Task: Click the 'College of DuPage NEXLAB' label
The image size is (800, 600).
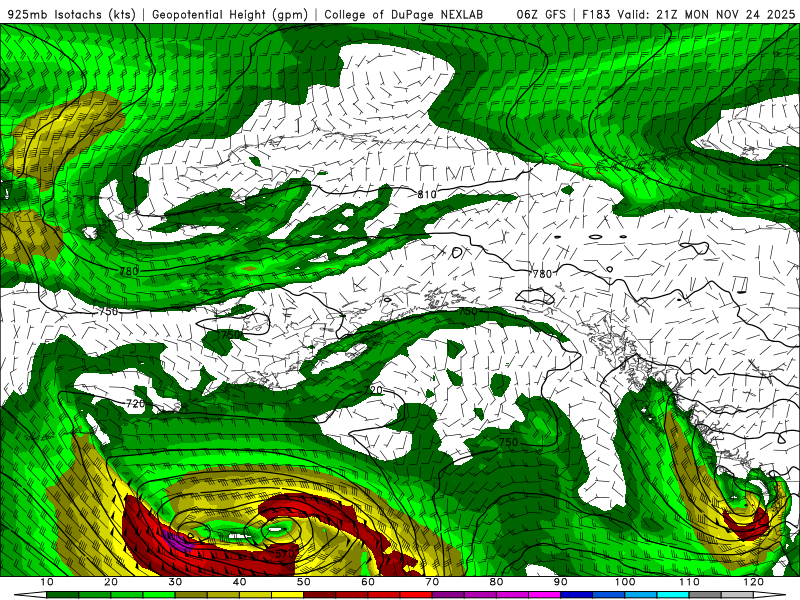Action: pos(404,15)
